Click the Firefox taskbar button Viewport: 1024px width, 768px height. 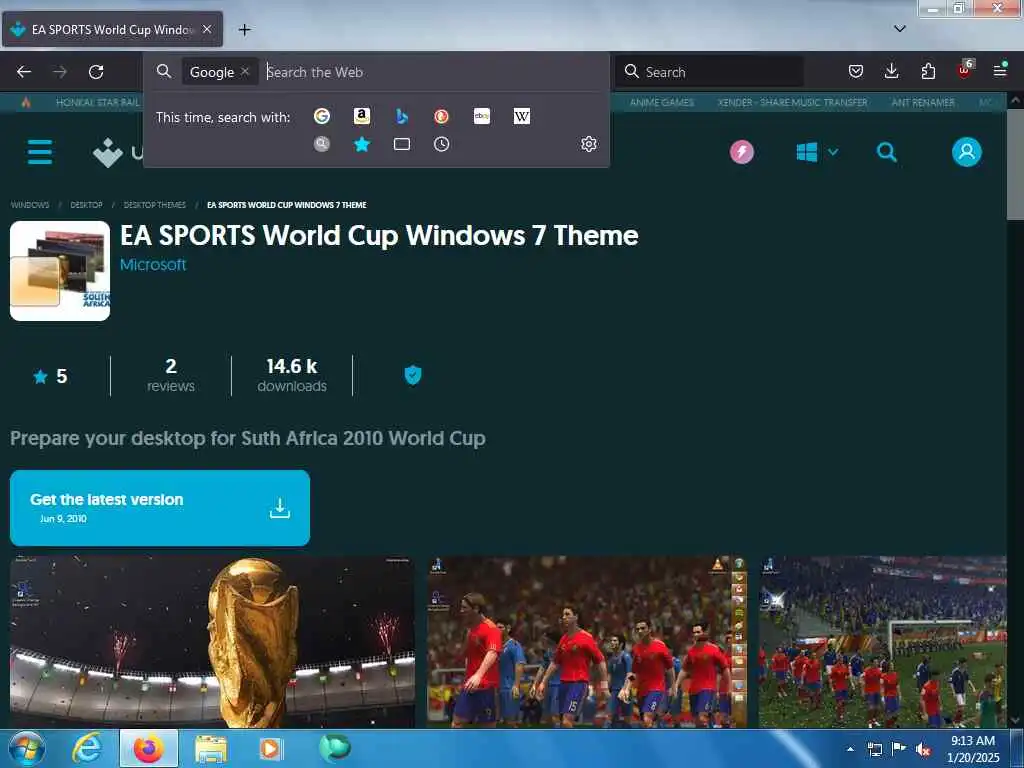pos(149,748)
